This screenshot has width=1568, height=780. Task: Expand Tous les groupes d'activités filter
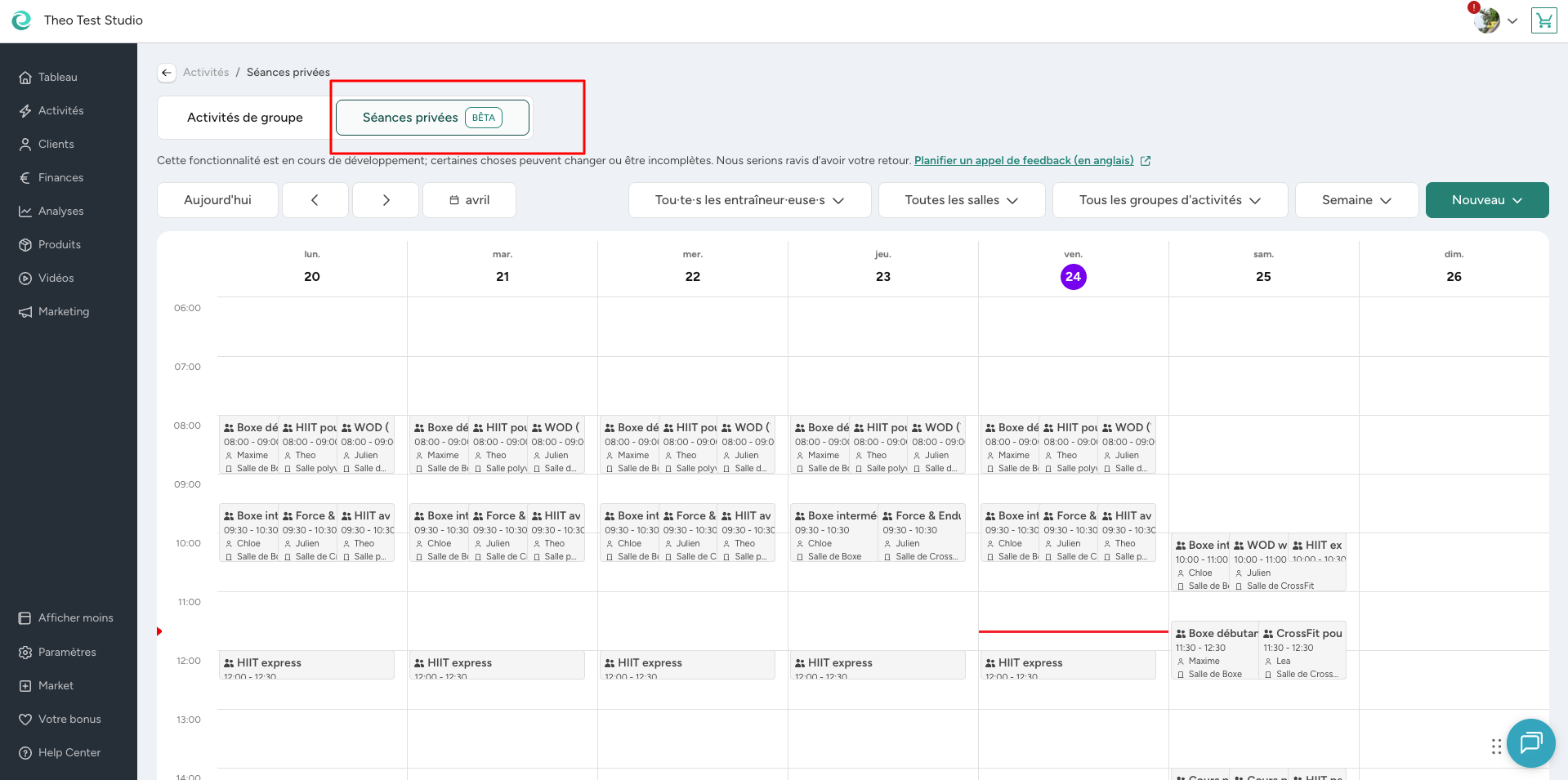1169,200
